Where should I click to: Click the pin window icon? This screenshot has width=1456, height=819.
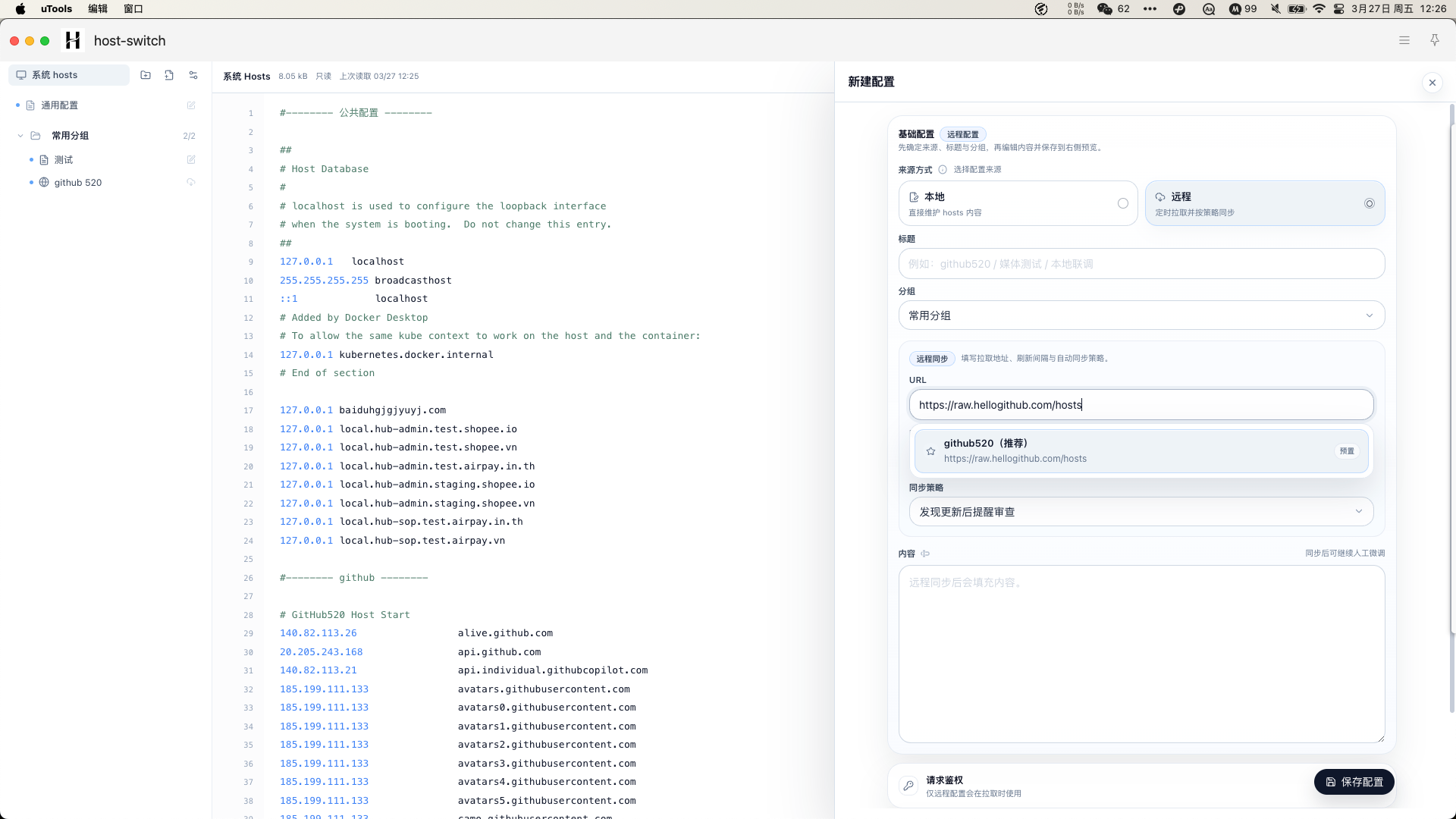pyautogui.click(x=1434, y=40)
